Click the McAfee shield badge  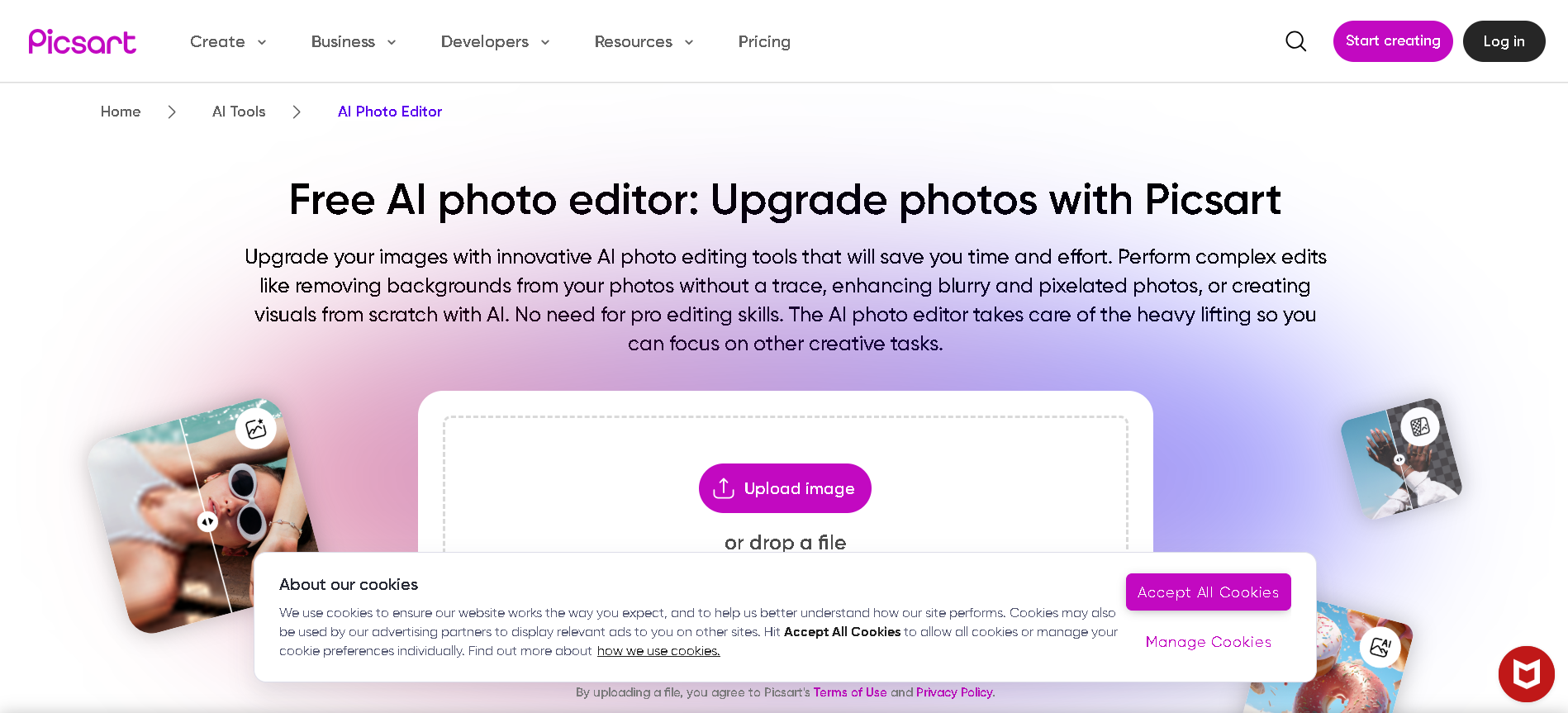[x=1526, y=674]
